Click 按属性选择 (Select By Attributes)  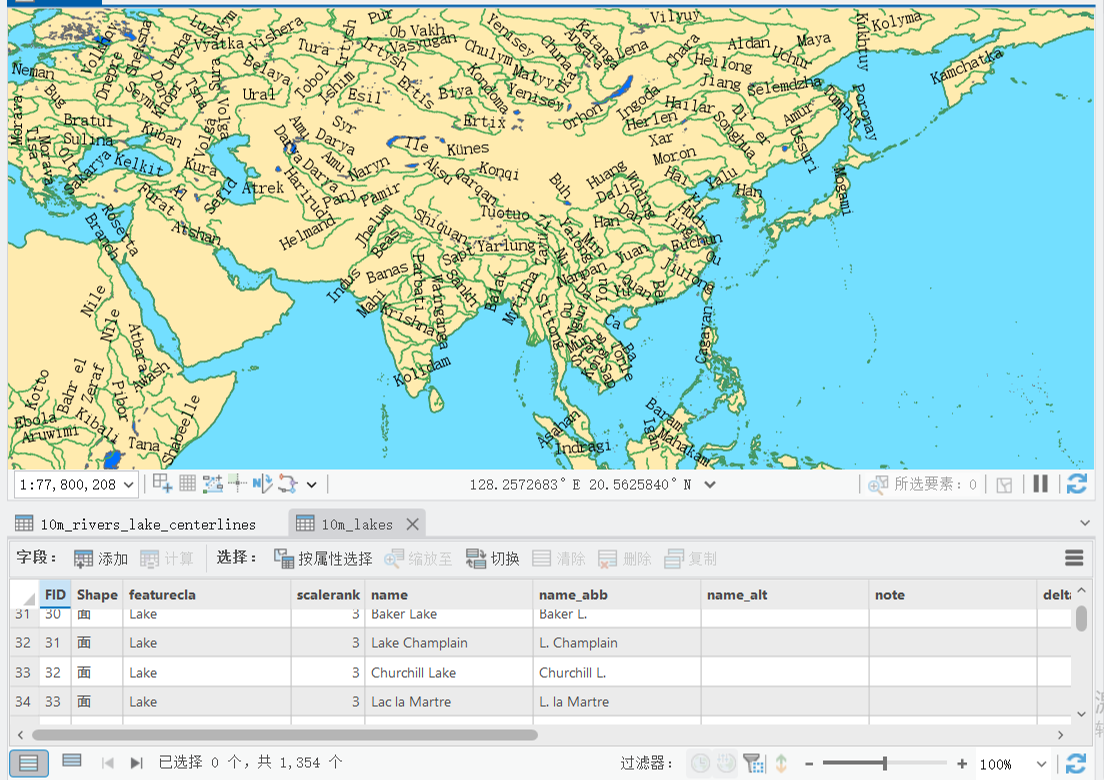pos(323,559)
